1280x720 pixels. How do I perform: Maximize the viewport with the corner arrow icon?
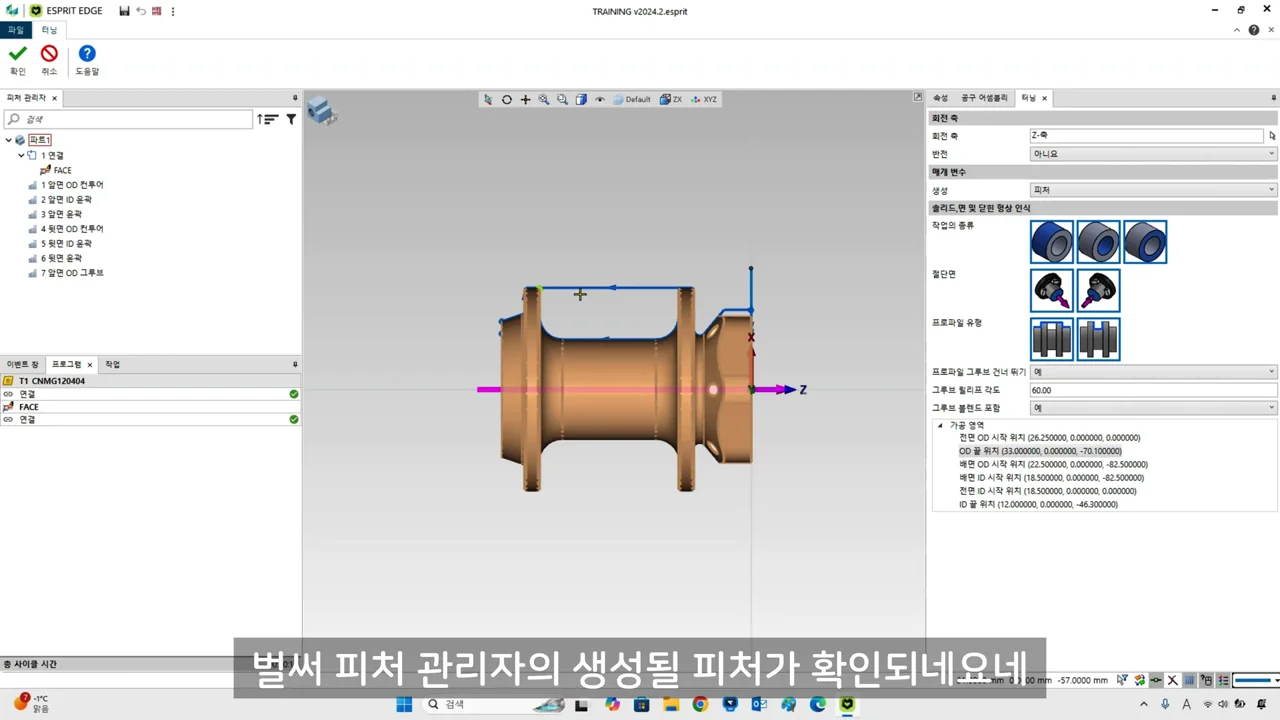click(918, 97)
